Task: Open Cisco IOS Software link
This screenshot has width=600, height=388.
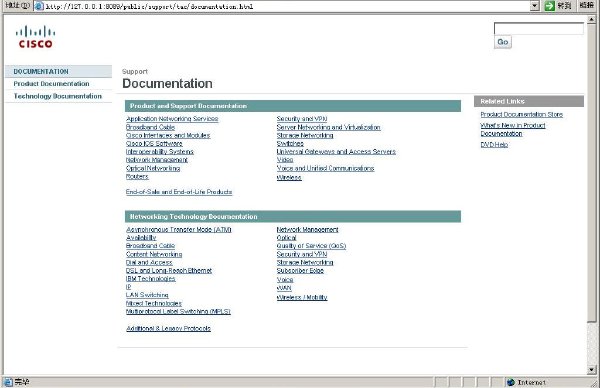Action: [154, 143]
